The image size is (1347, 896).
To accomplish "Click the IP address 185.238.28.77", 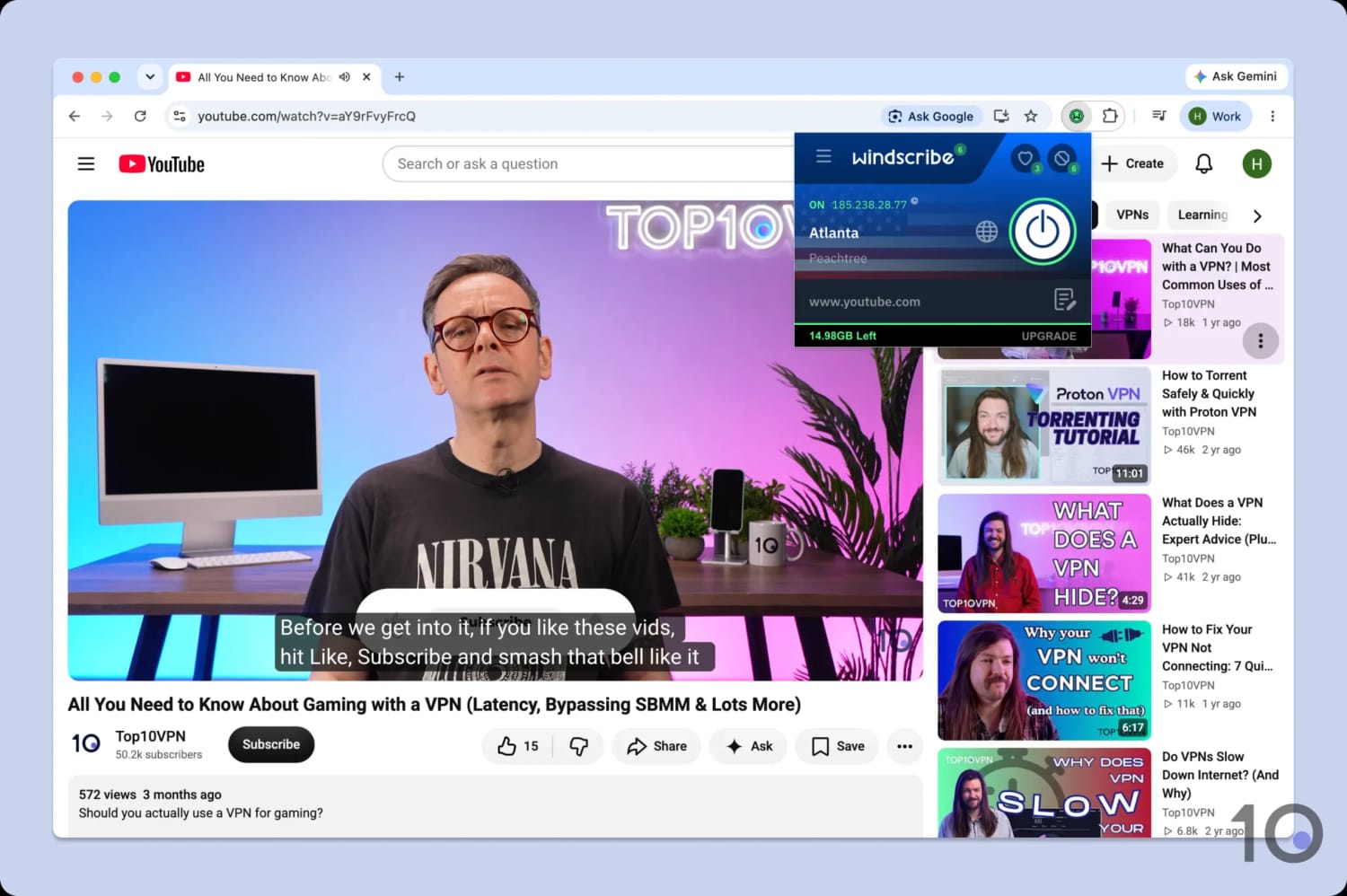I will (x=868, y=205).
